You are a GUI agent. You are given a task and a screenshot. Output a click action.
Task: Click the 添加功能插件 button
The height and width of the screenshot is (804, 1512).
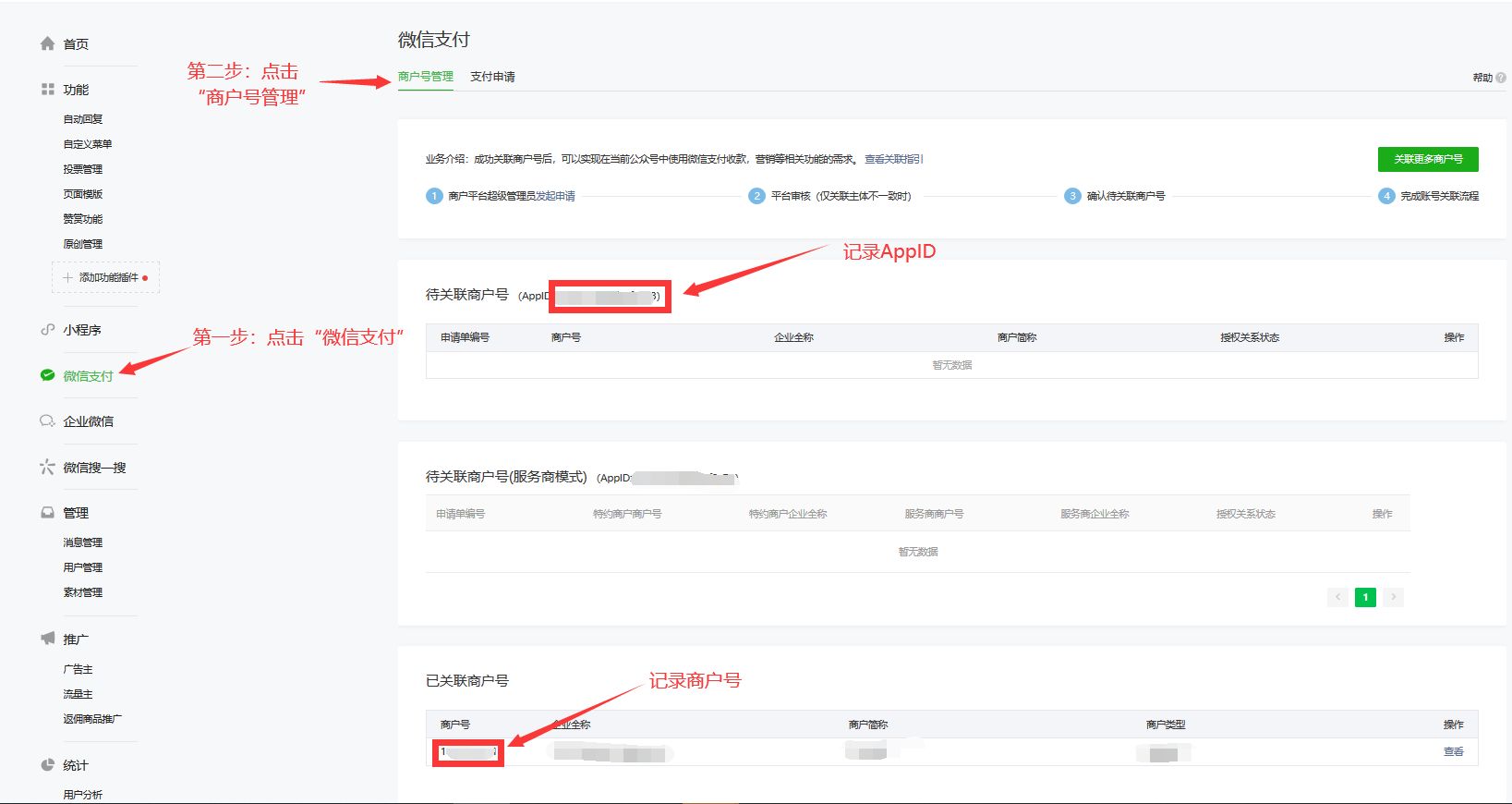point(105,277)
